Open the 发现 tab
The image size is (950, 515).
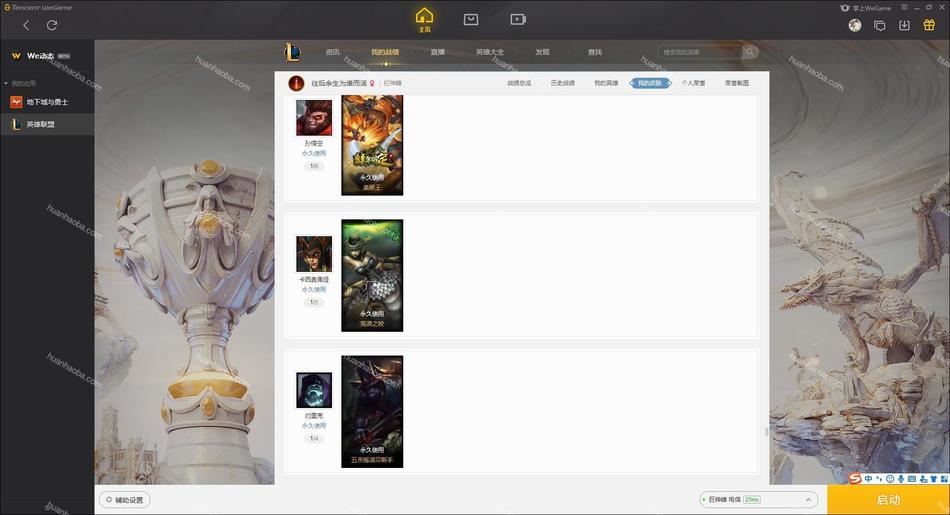pos(542,52)
